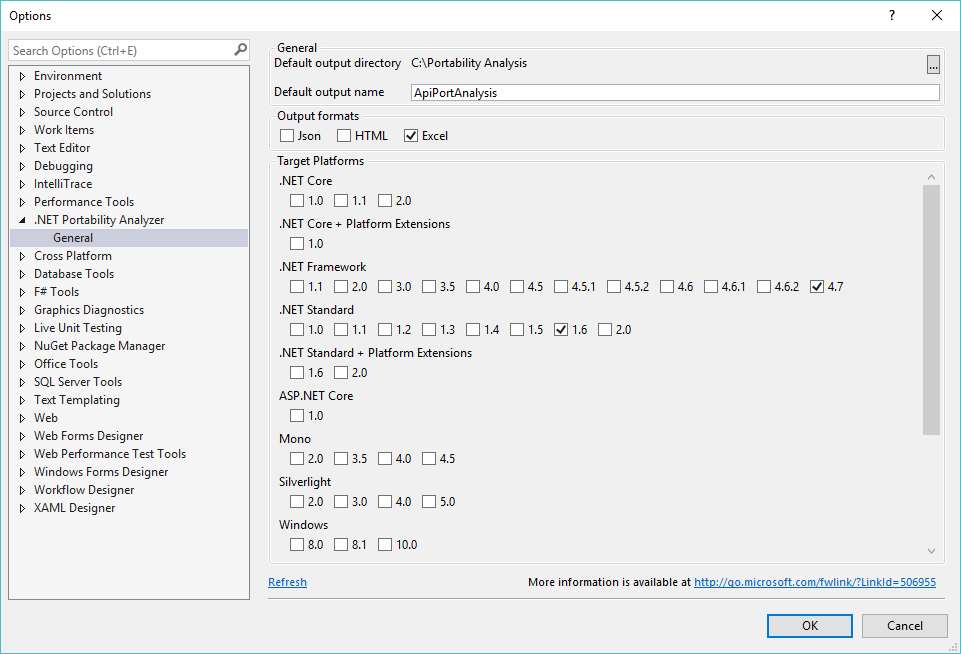Uncheck .NET Framework 4.7 checkbox
Viewport: 961px width, 654px height.
click(817, 287)
